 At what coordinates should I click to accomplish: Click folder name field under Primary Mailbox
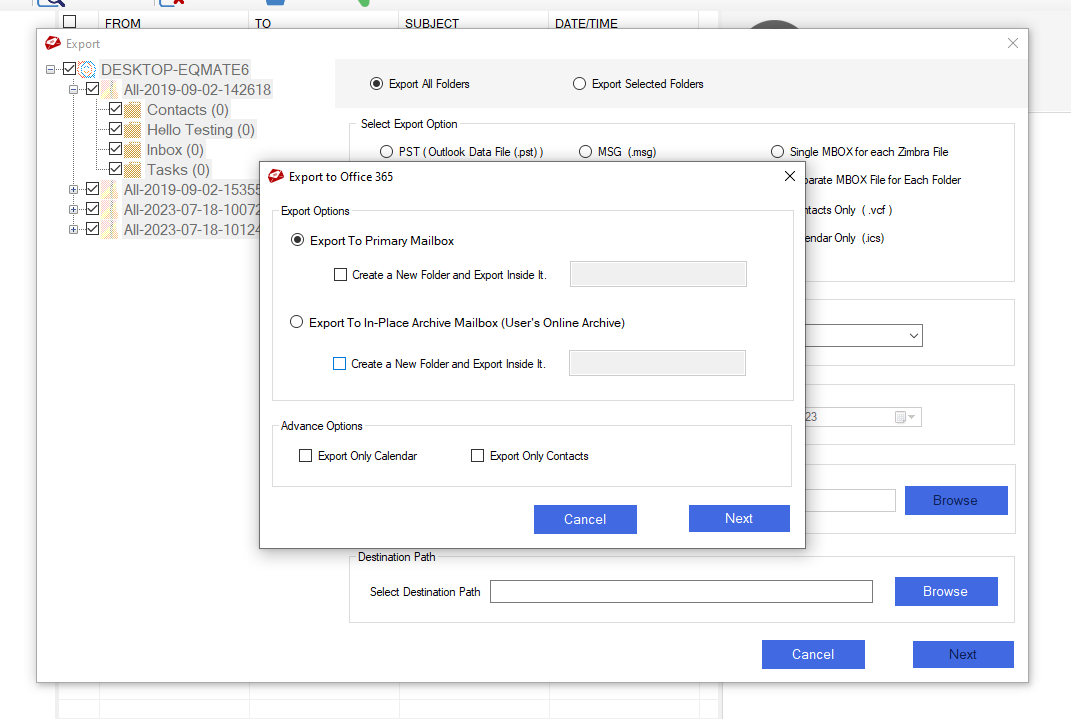[658, 274]
